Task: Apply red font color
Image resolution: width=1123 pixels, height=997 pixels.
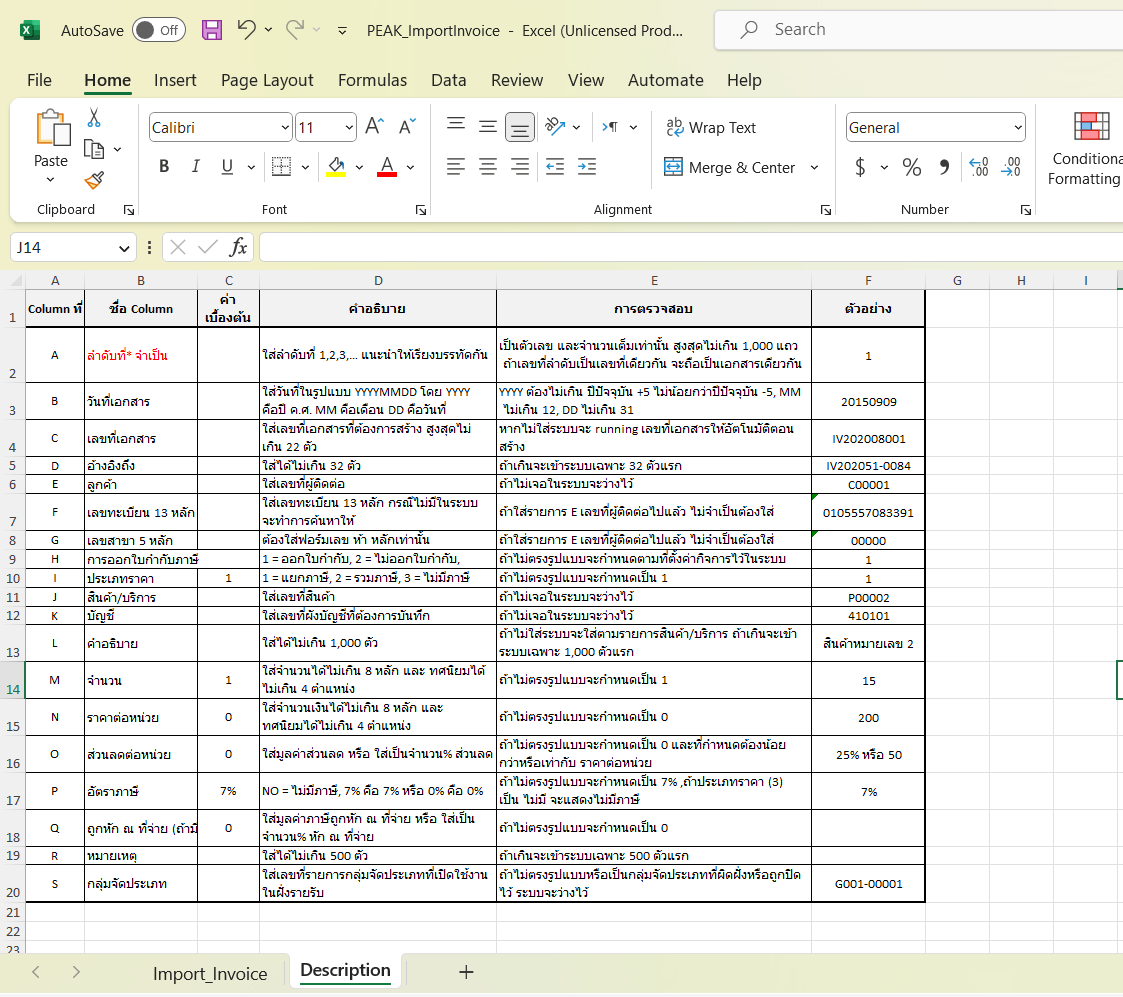Action: [x=387, y=166]
